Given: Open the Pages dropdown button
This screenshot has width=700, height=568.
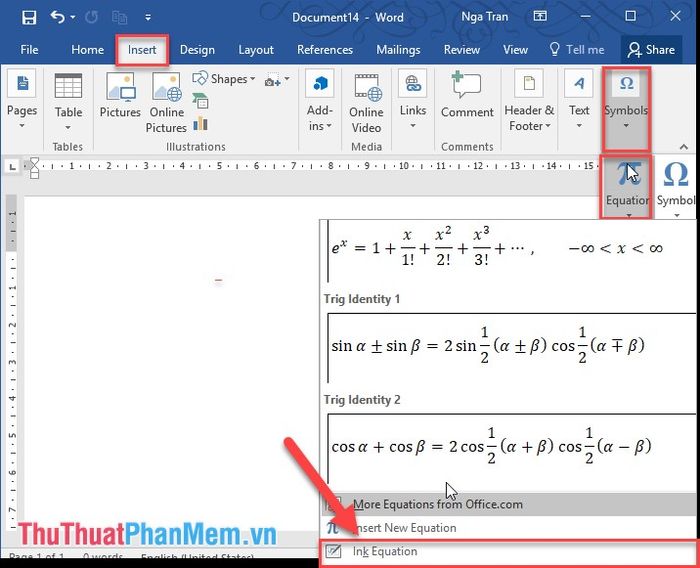Looking at the screenshot, I should (x=22, y=100).
